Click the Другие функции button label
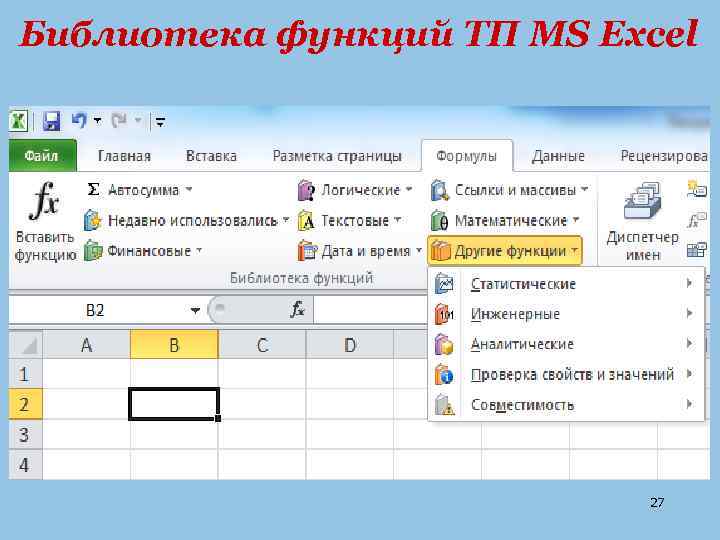Screen dimensions: 720x540 click(510, 251)
